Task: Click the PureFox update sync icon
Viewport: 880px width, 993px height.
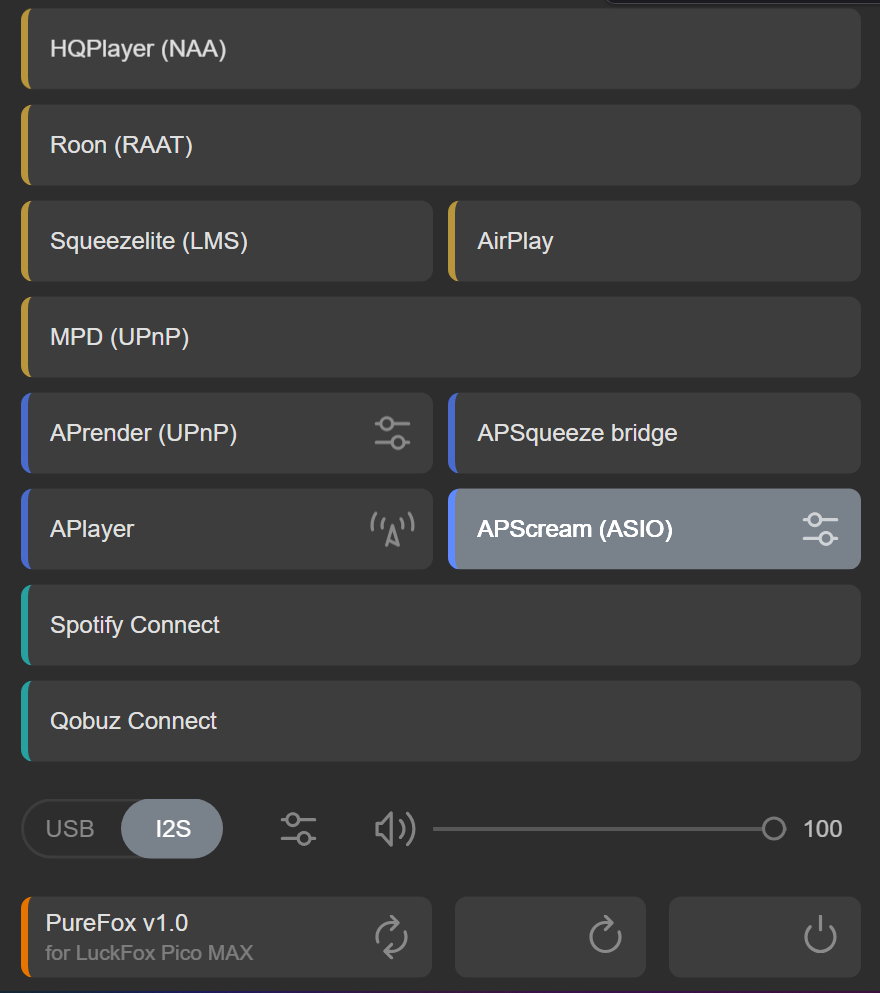Action: point(391,937)
